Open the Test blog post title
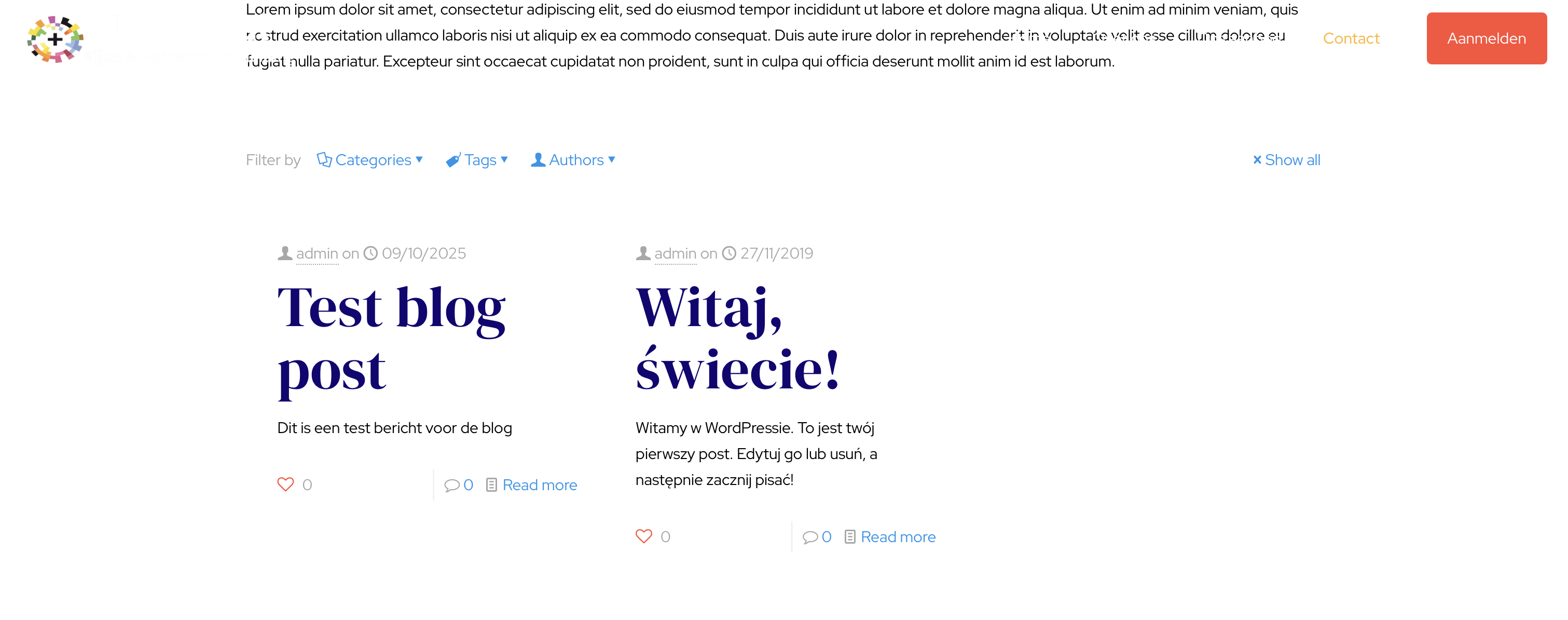Image resolution: width=1568 pixels, height=620 pixels. [391, 339]
